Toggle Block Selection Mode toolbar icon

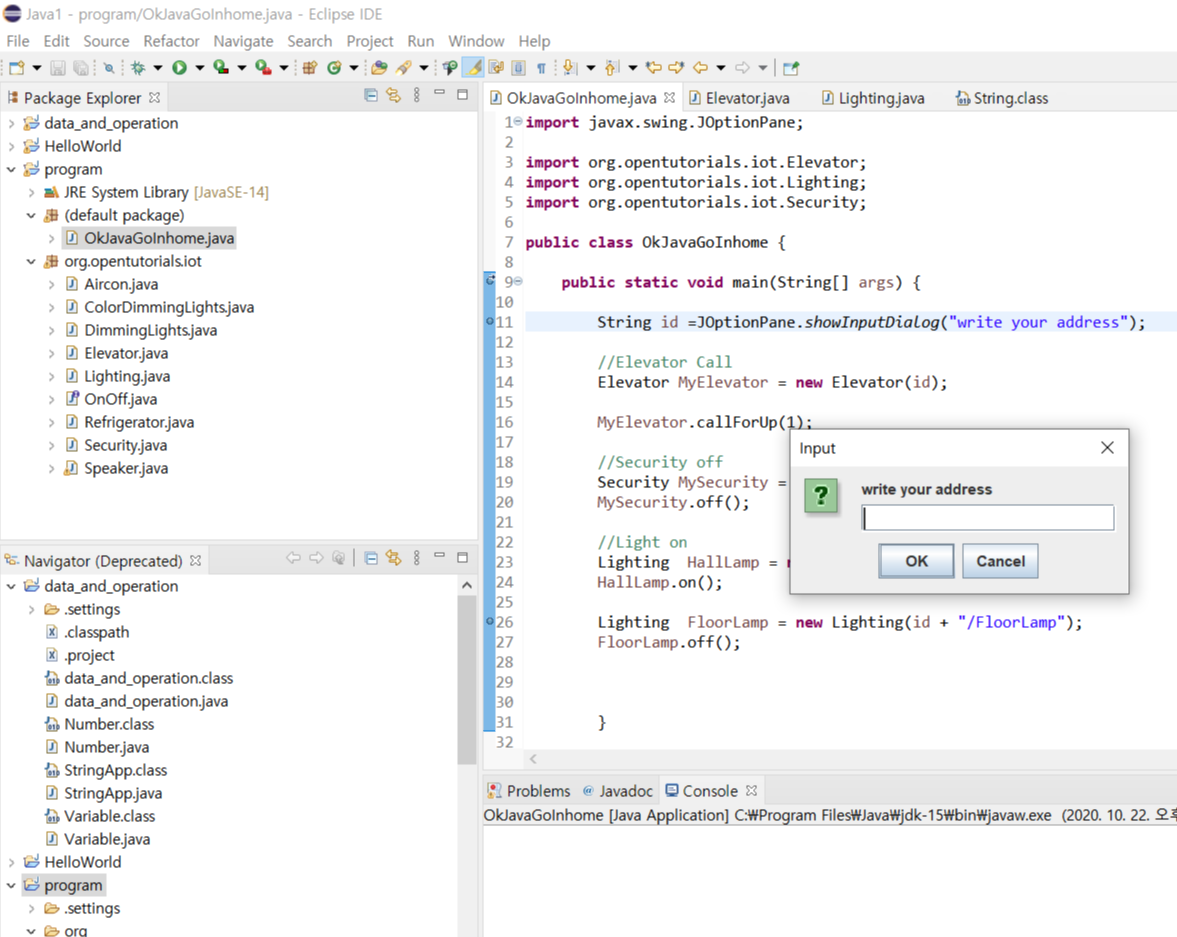click(x=518, y=68)
